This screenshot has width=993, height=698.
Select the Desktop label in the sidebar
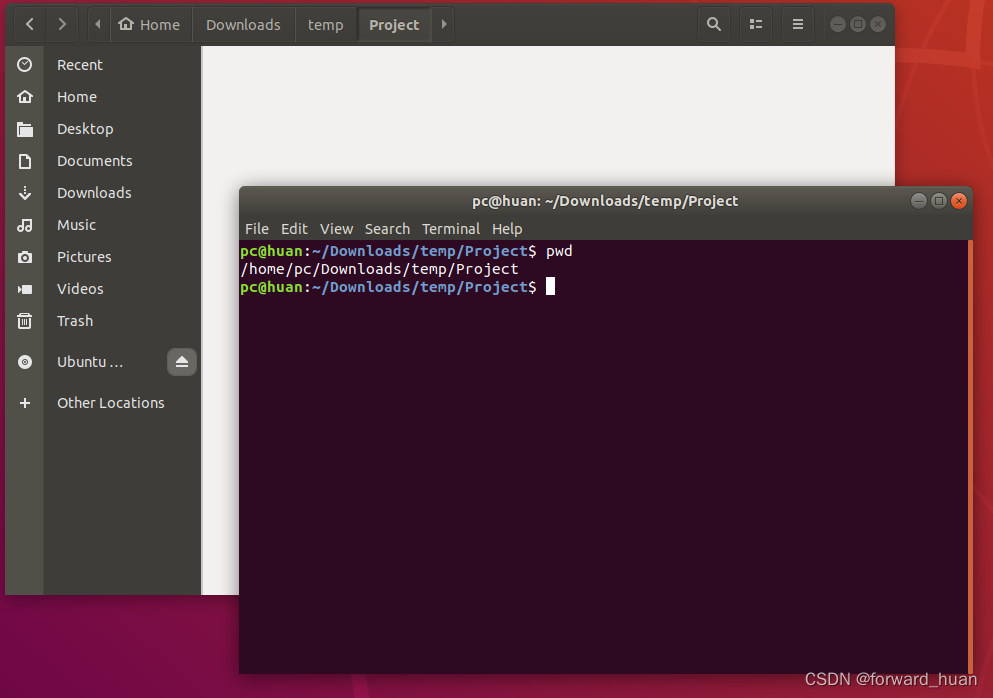[x=85, y=129]
